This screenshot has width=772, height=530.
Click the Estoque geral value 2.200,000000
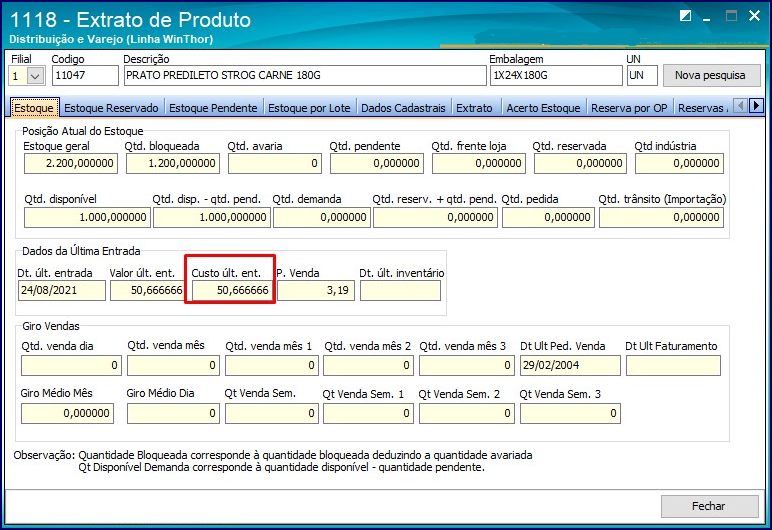point(71,164)
